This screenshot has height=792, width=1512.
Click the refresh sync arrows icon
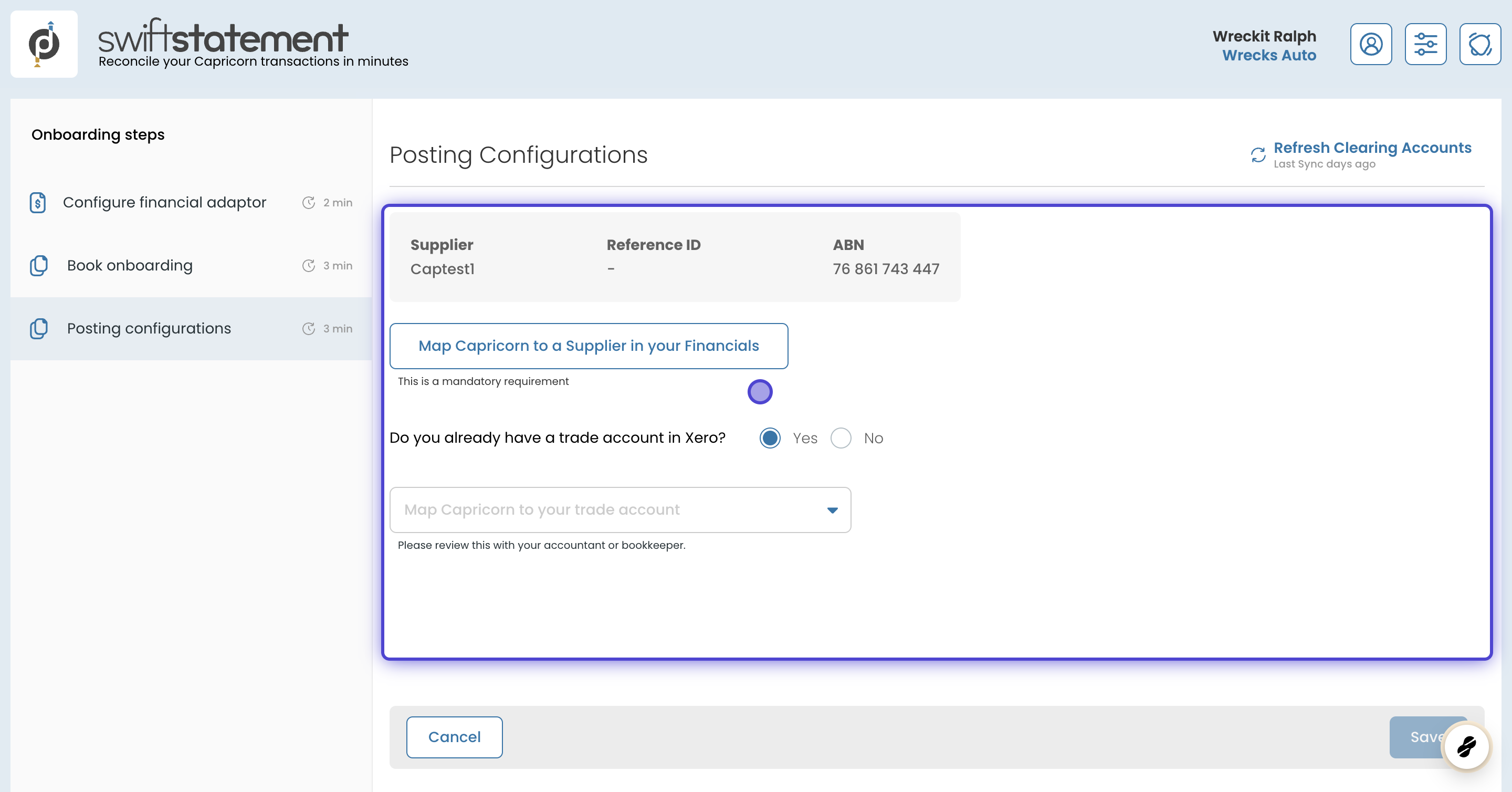pyautogui.click(x=1258, y=155)
